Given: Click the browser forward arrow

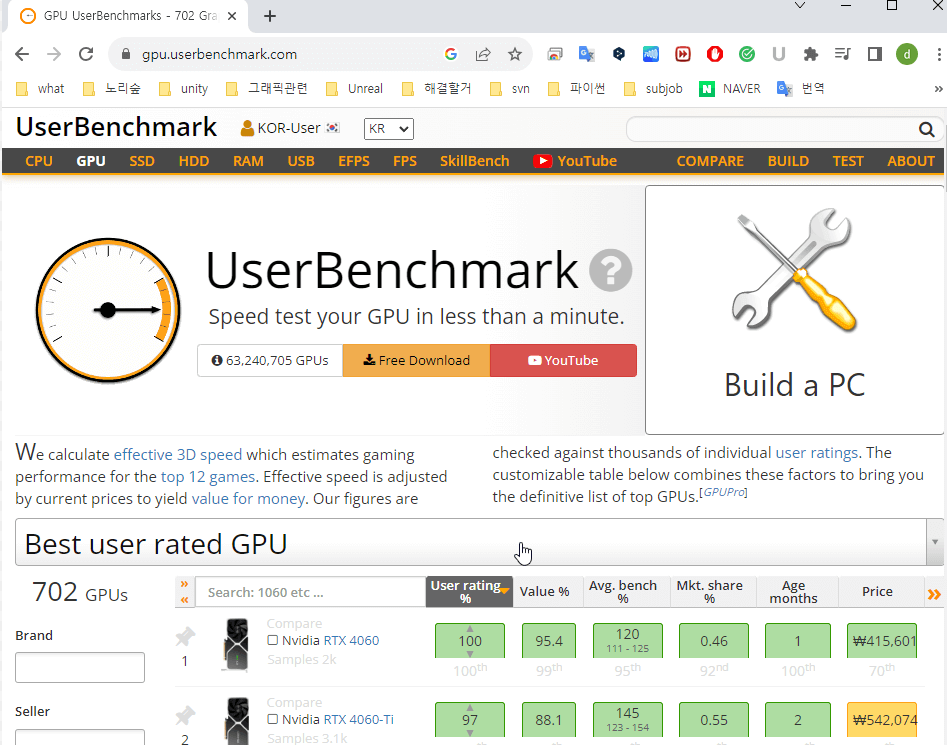Looking at the screenshot, I should pos(54,54).
